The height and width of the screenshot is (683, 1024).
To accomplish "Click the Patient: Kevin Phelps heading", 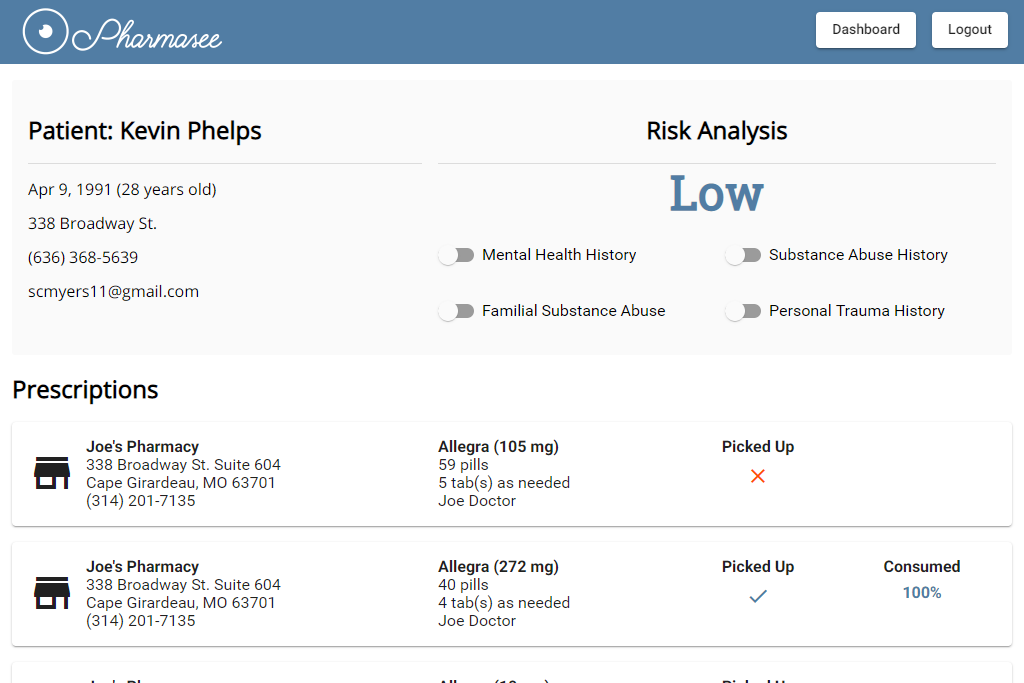I will (x=144, y=131).
